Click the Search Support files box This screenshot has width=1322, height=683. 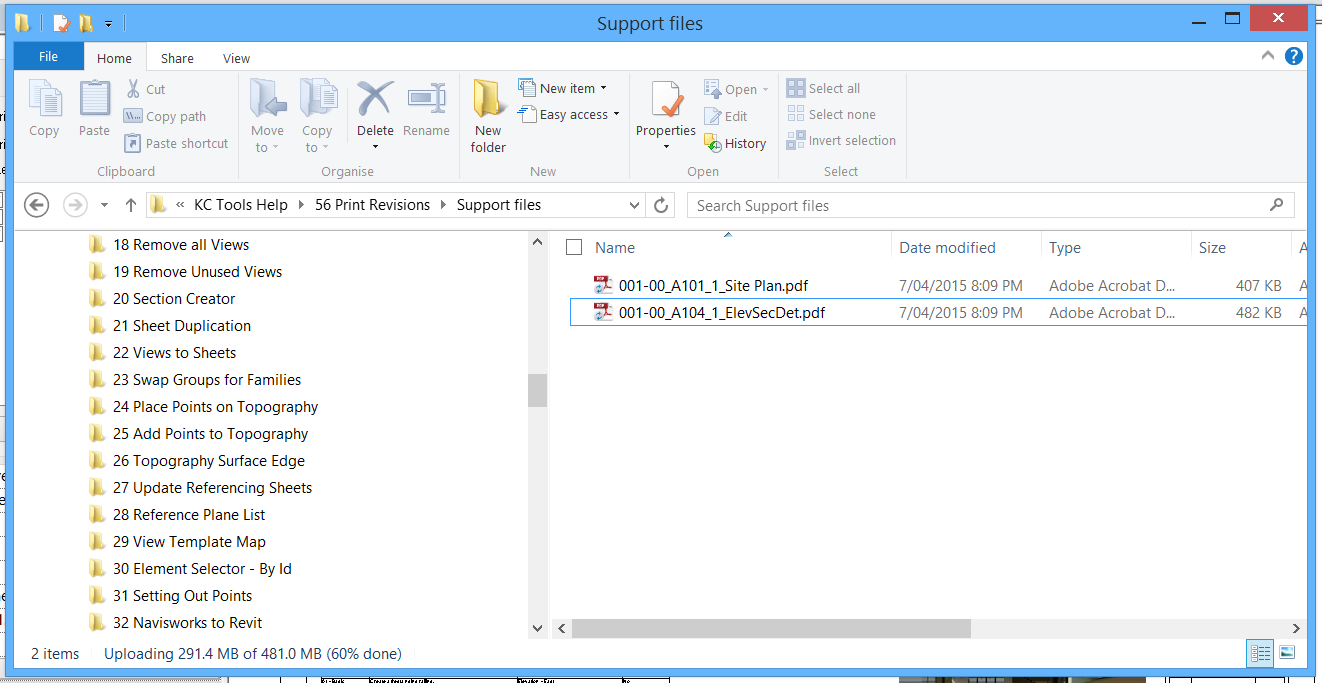point(980,205)
